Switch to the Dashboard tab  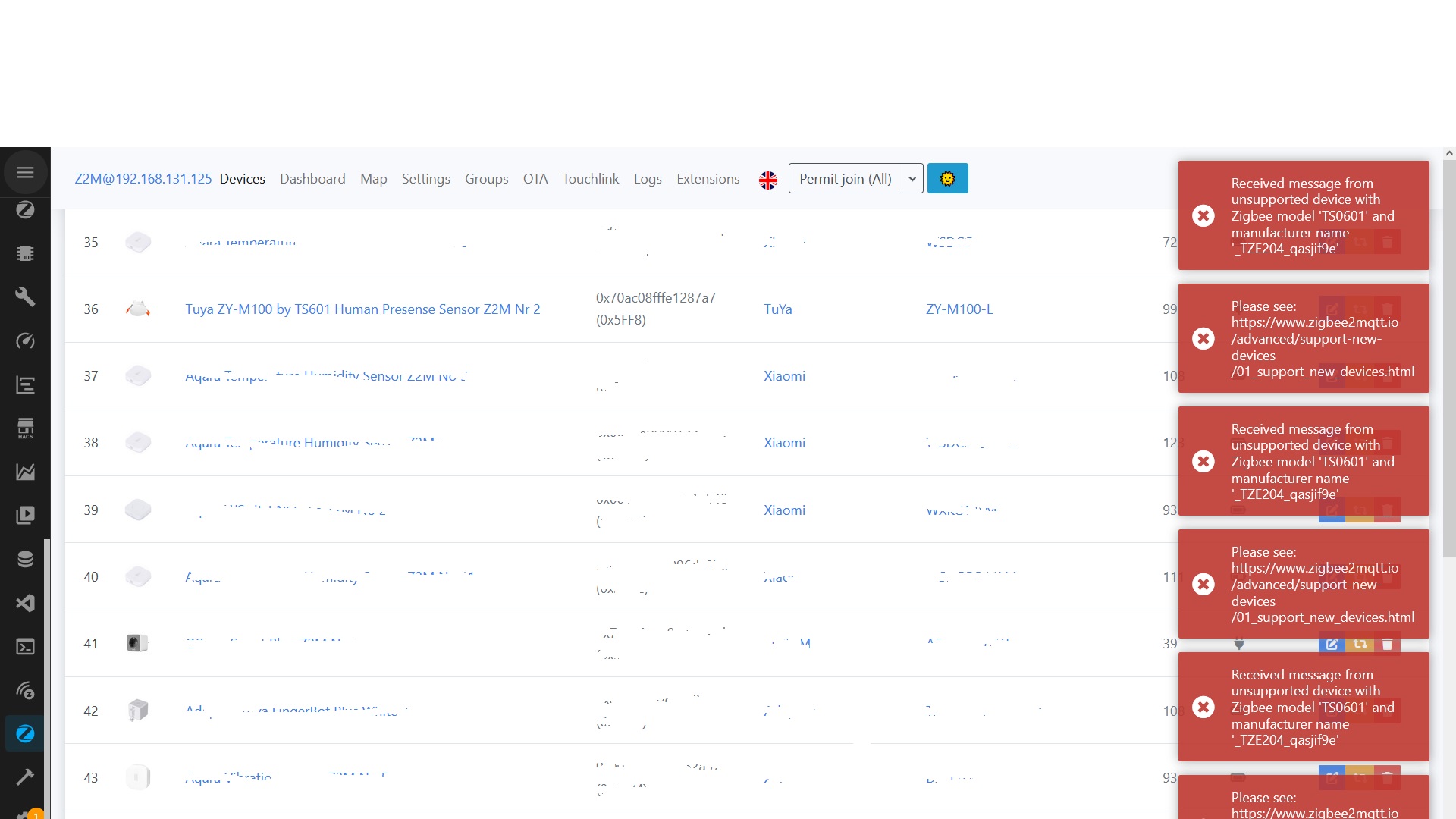312,179
